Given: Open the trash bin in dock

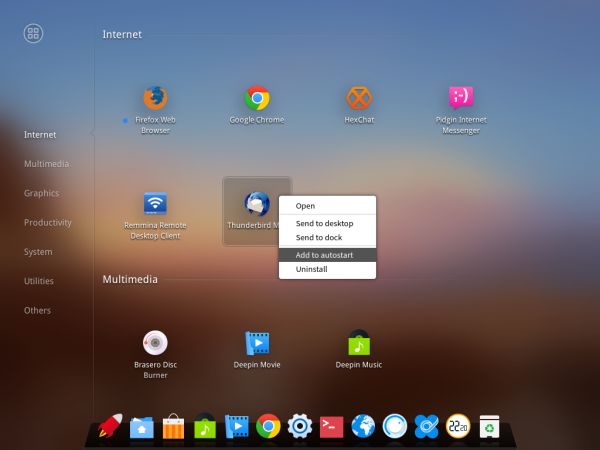Looking at the screenshot, I should click(489, 426).
